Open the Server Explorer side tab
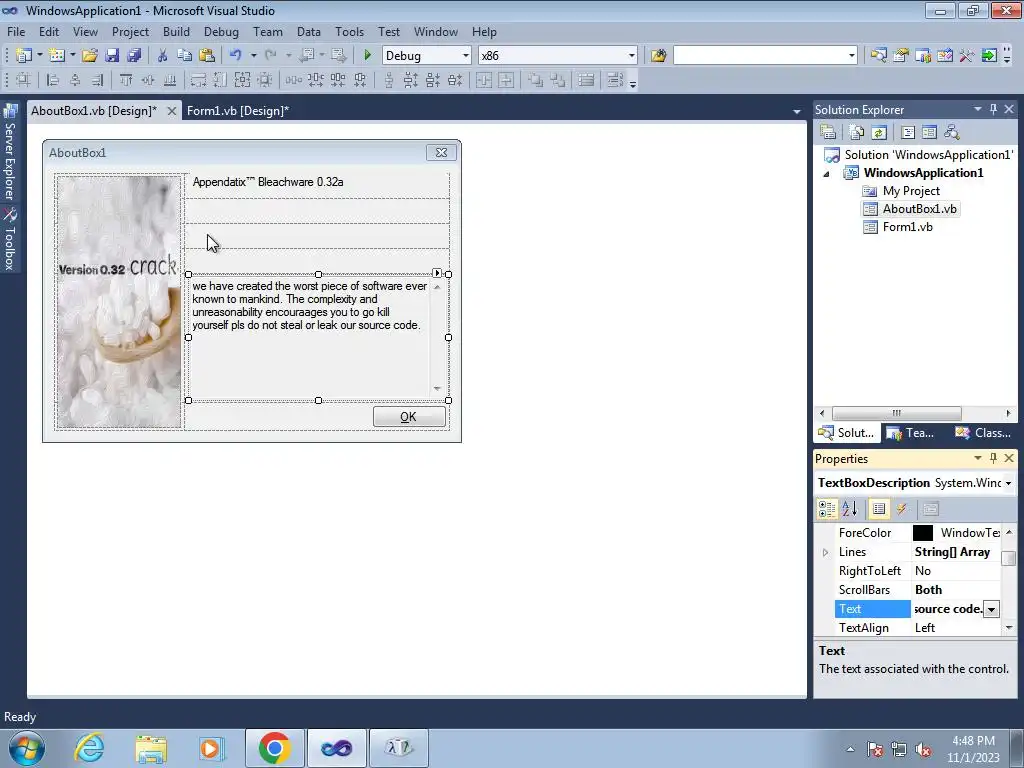Screen dimensions: 1024x768 coord(9,153)
